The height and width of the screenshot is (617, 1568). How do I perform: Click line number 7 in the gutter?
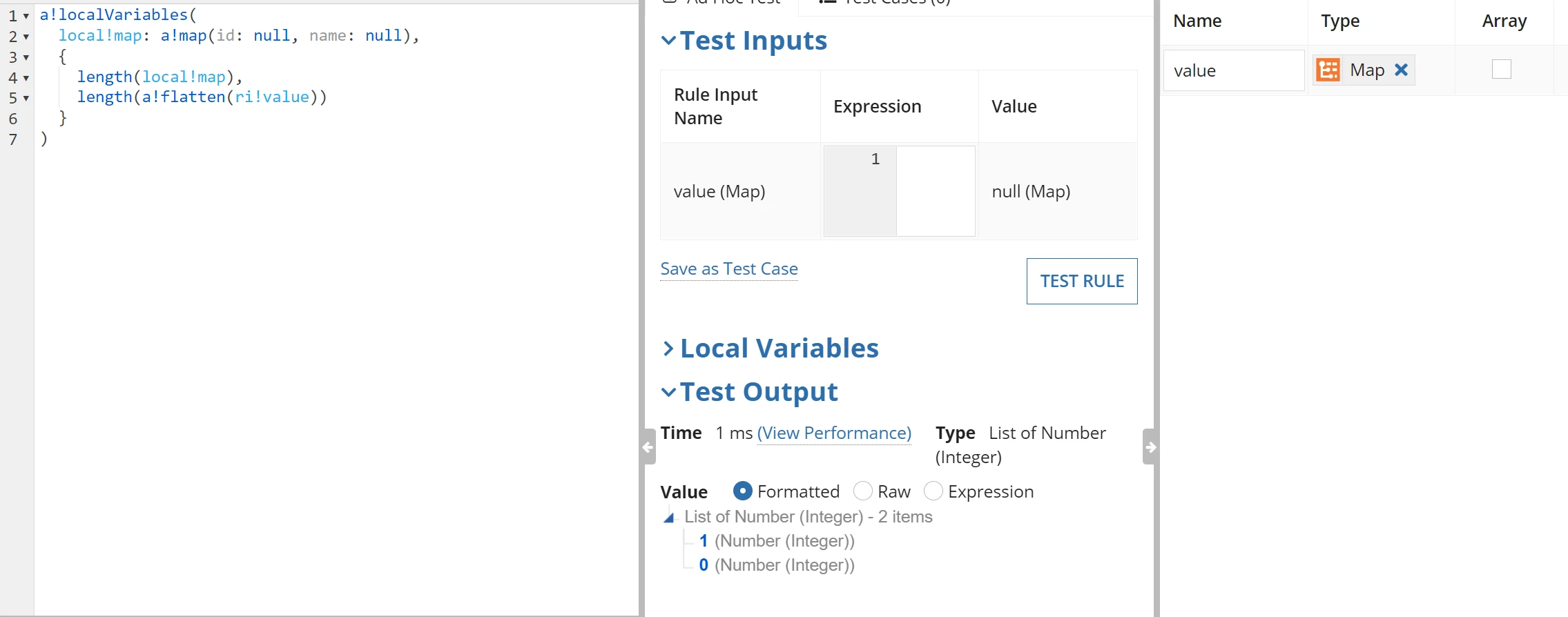(12, 139)
